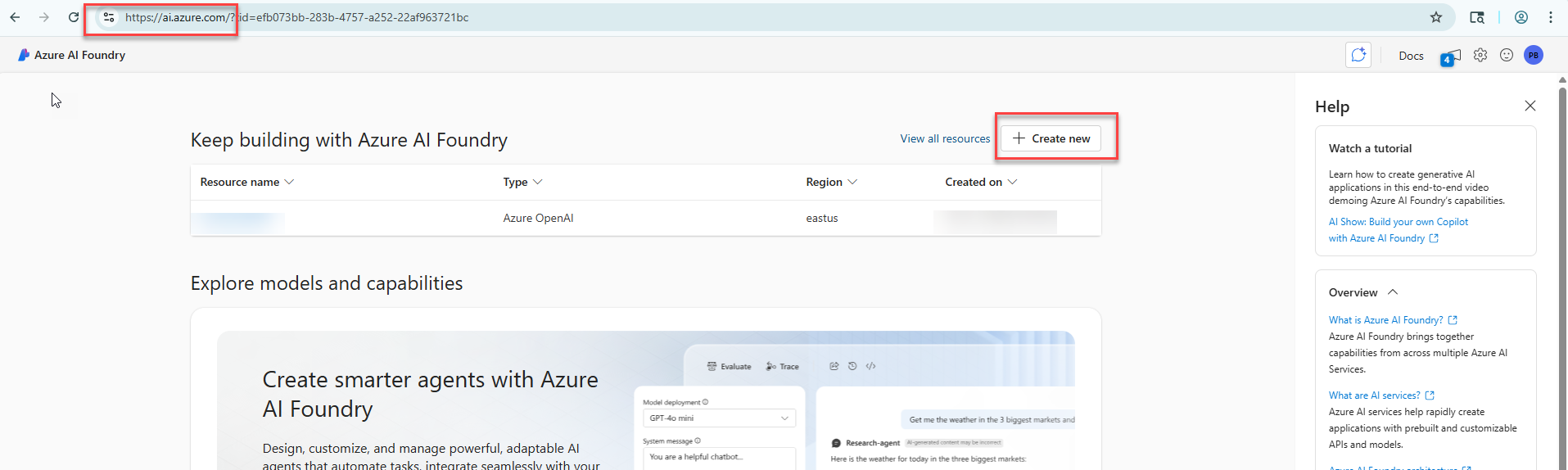Close the Help panel

pos(1530,106)
